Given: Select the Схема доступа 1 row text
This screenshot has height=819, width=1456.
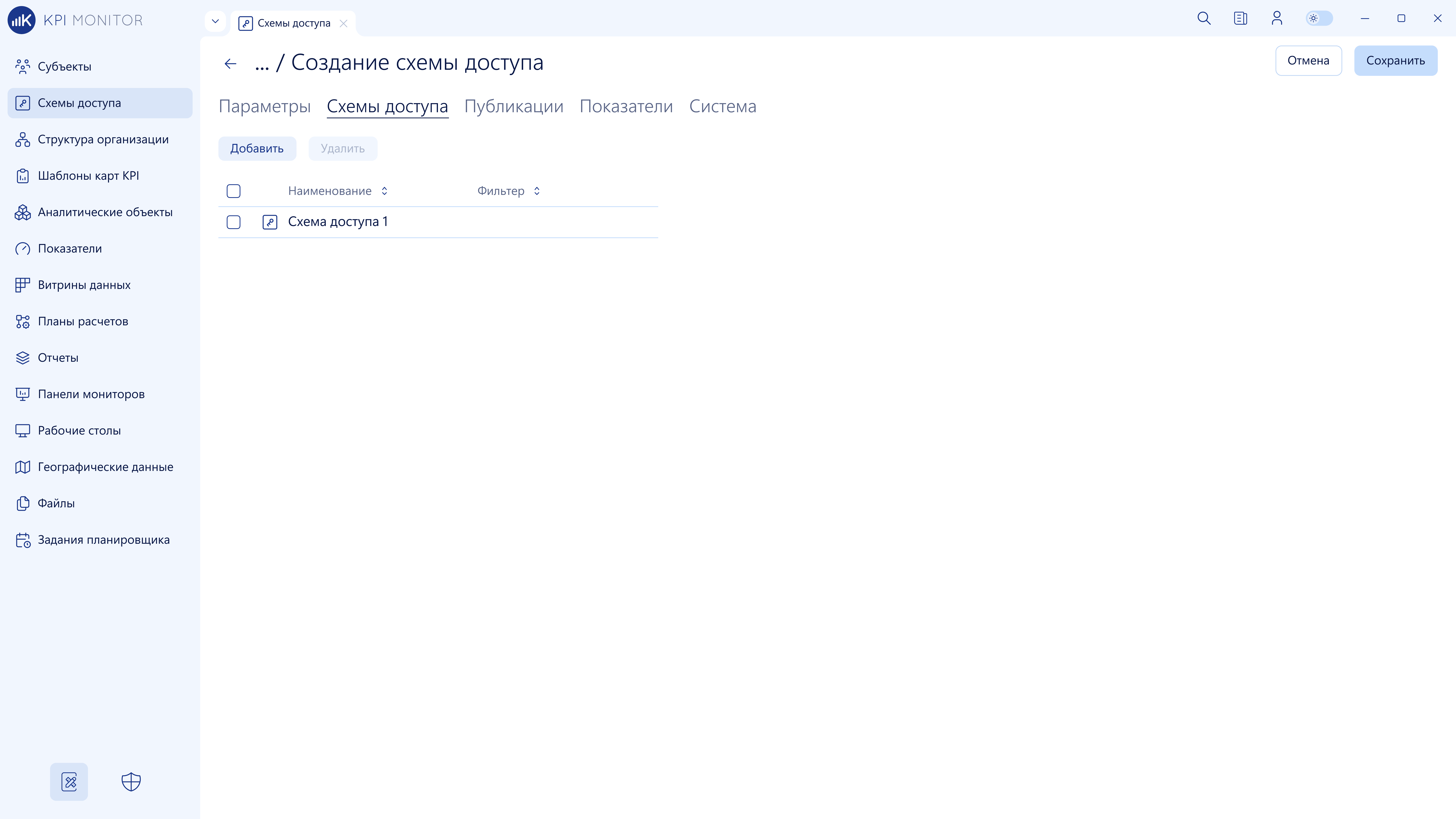Looking at the screenshot, I should (x=338, y=222).
